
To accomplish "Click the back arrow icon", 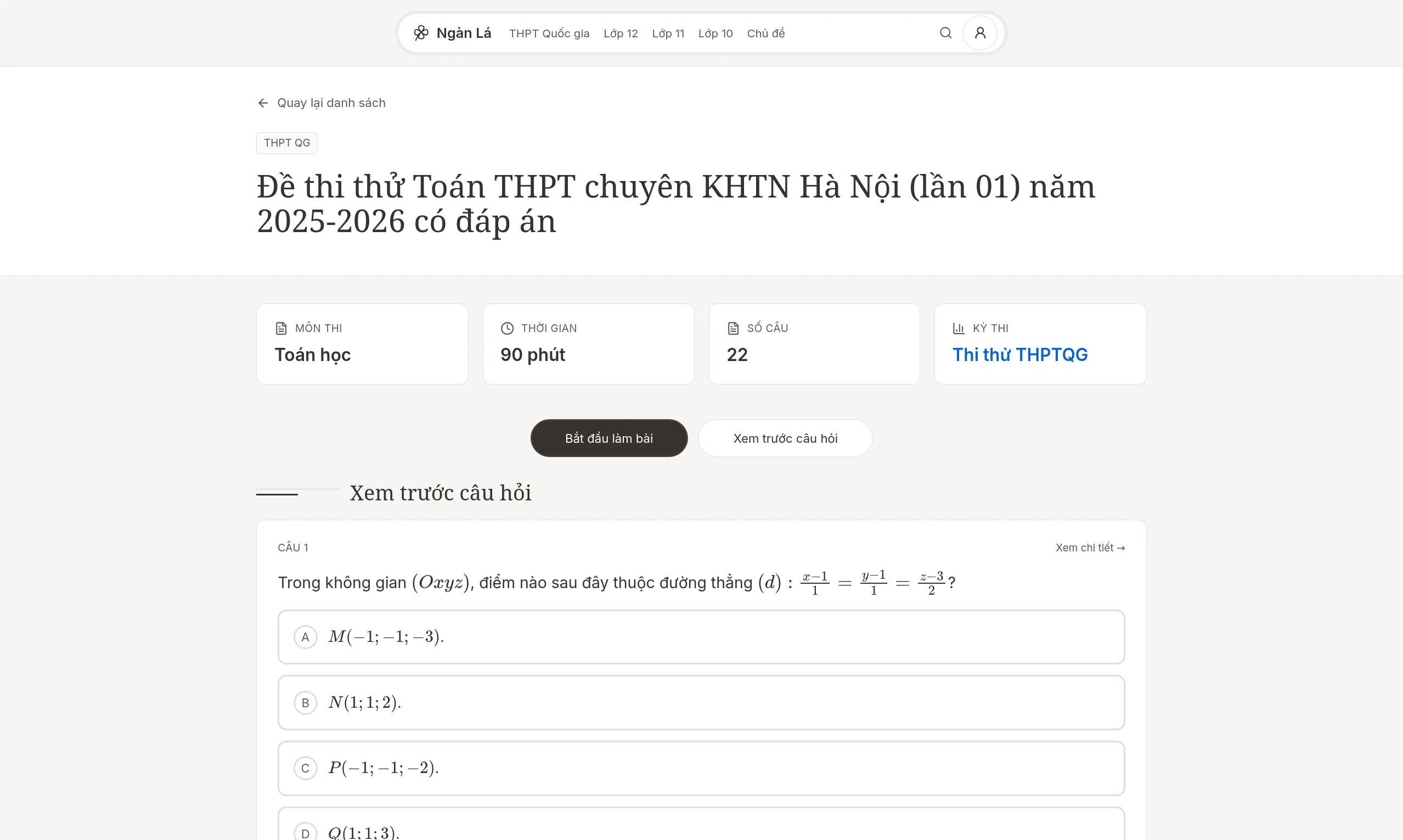I will (x=263, y=103).
